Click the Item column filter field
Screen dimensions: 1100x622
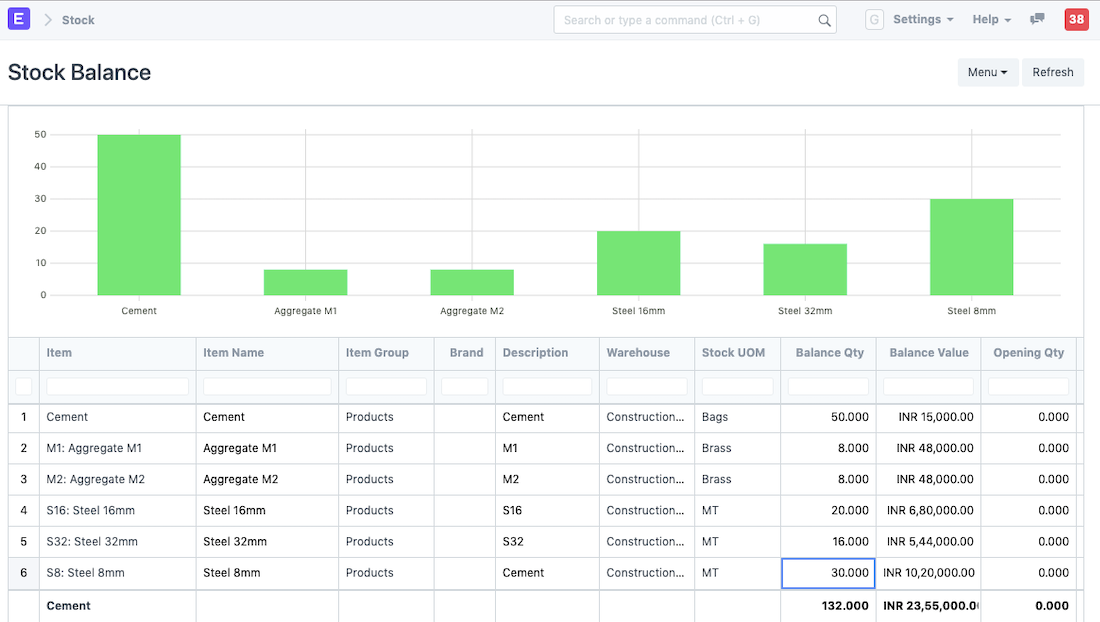117,387
